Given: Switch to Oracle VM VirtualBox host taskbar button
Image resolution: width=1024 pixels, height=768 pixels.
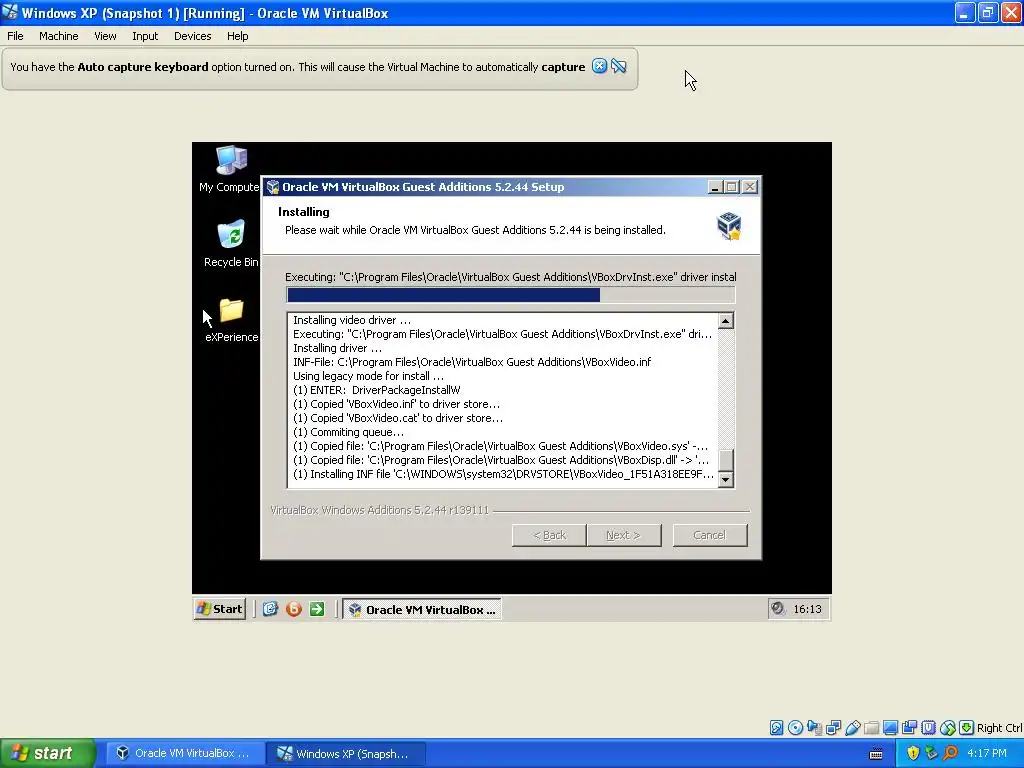Looking at the screenshot, I should (185, 754).
